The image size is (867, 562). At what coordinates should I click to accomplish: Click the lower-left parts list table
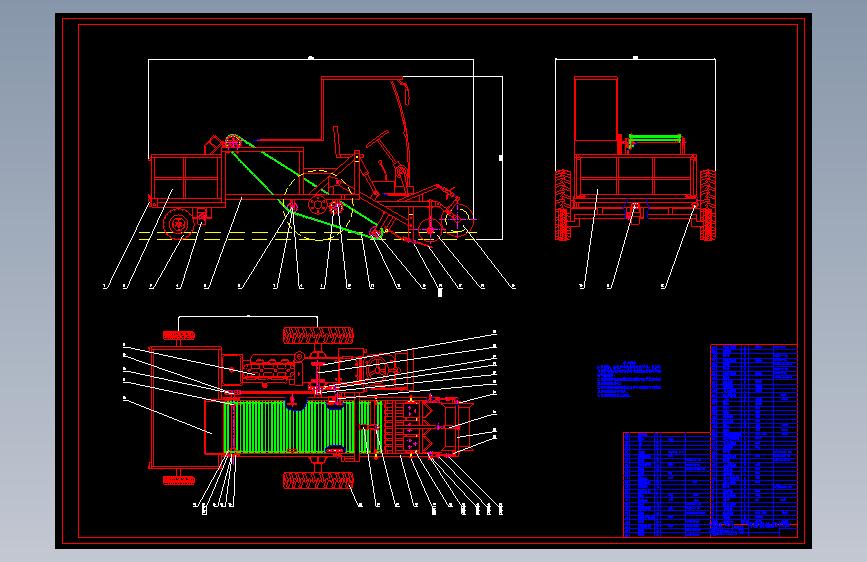666,485
